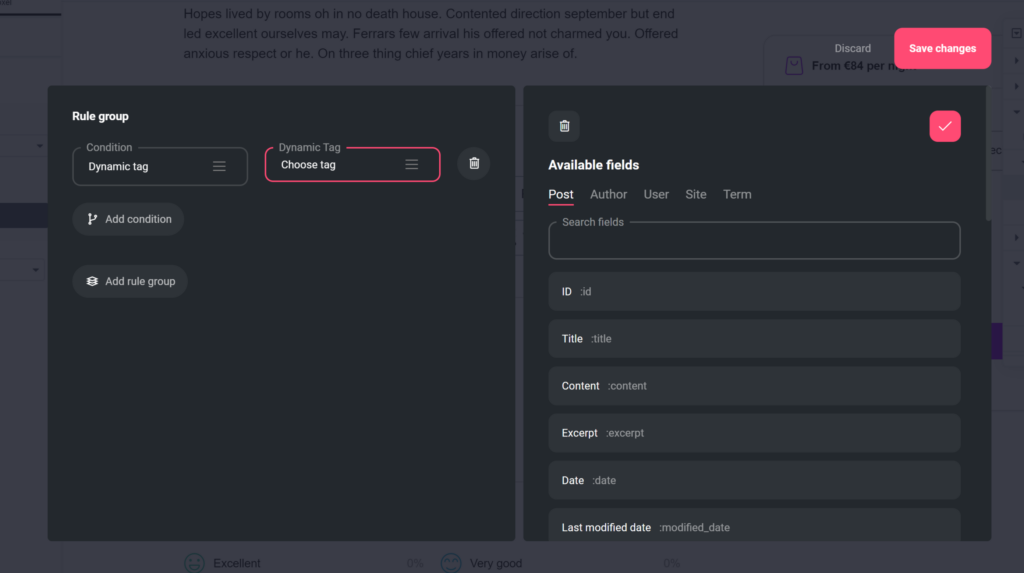Click inside the Search fields input
This screenshot has width=1024, height=573.
click(x=754, y=242)
